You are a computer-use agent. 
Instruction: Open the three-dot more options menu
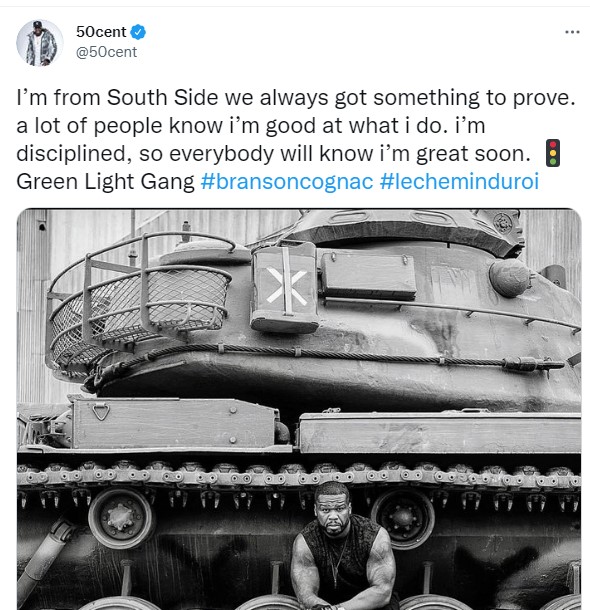(x=572, y=32)
